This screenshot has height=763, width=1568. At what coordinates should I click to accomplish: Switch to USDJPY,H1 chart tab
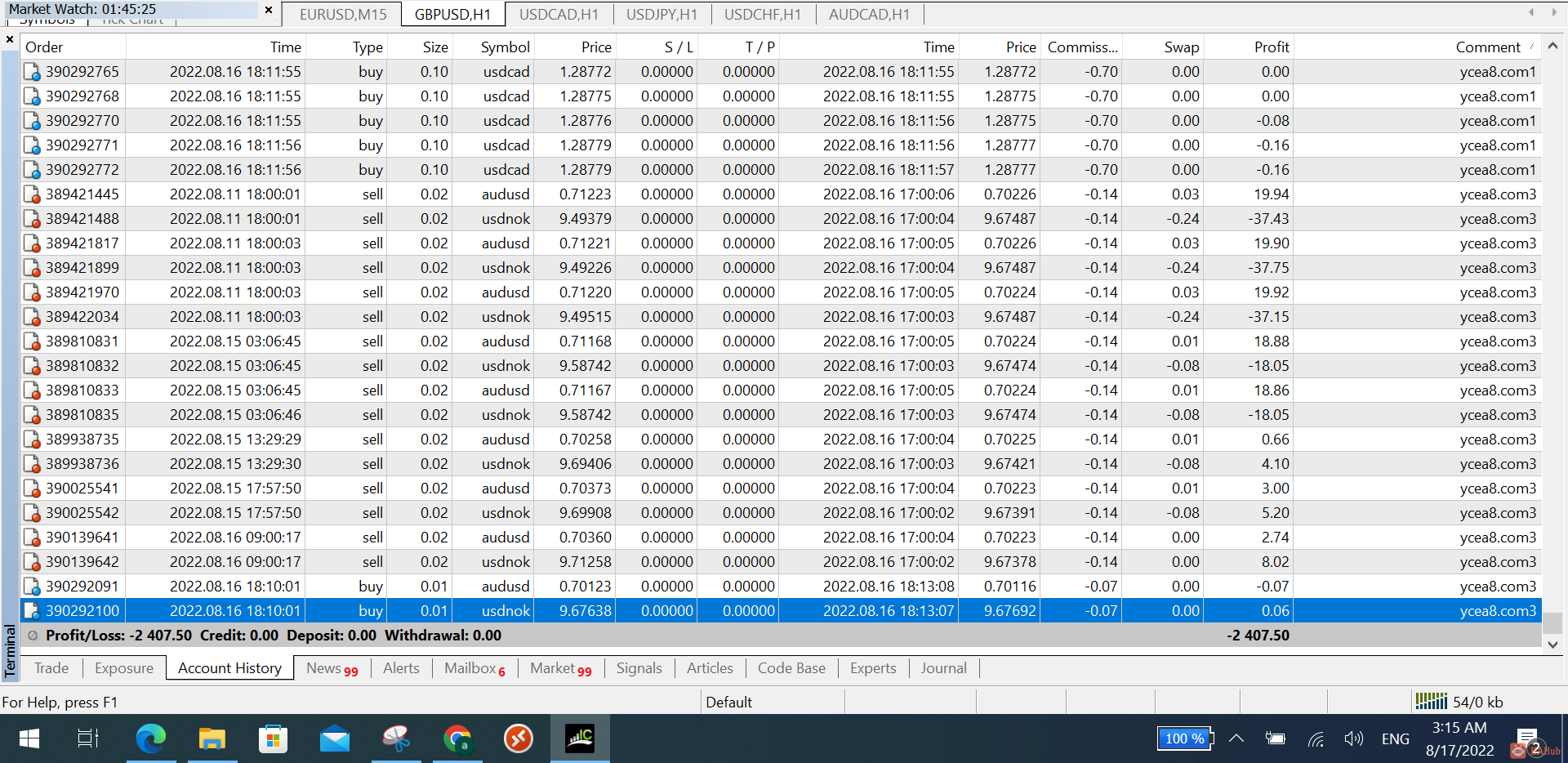pyautogui.click(x=661, y=15)
